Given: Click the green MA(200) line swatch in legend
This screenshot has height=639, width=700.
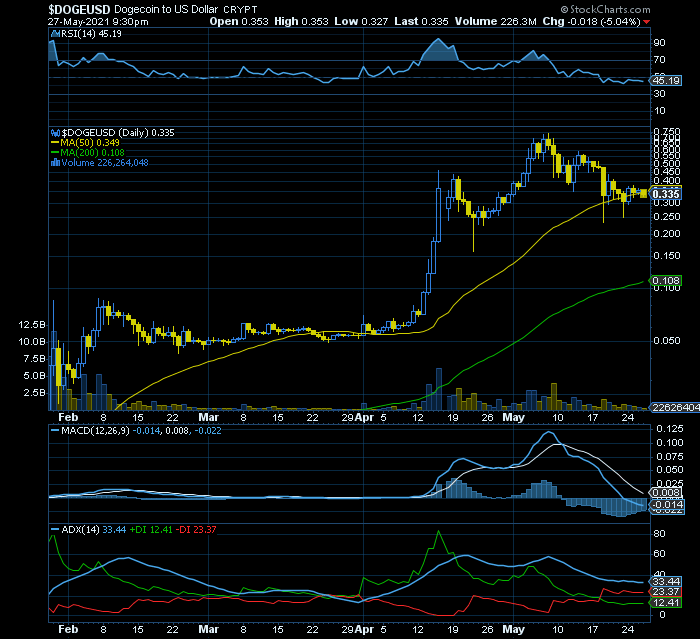Looking at the screenshot, I should click(x=55, y=153).
